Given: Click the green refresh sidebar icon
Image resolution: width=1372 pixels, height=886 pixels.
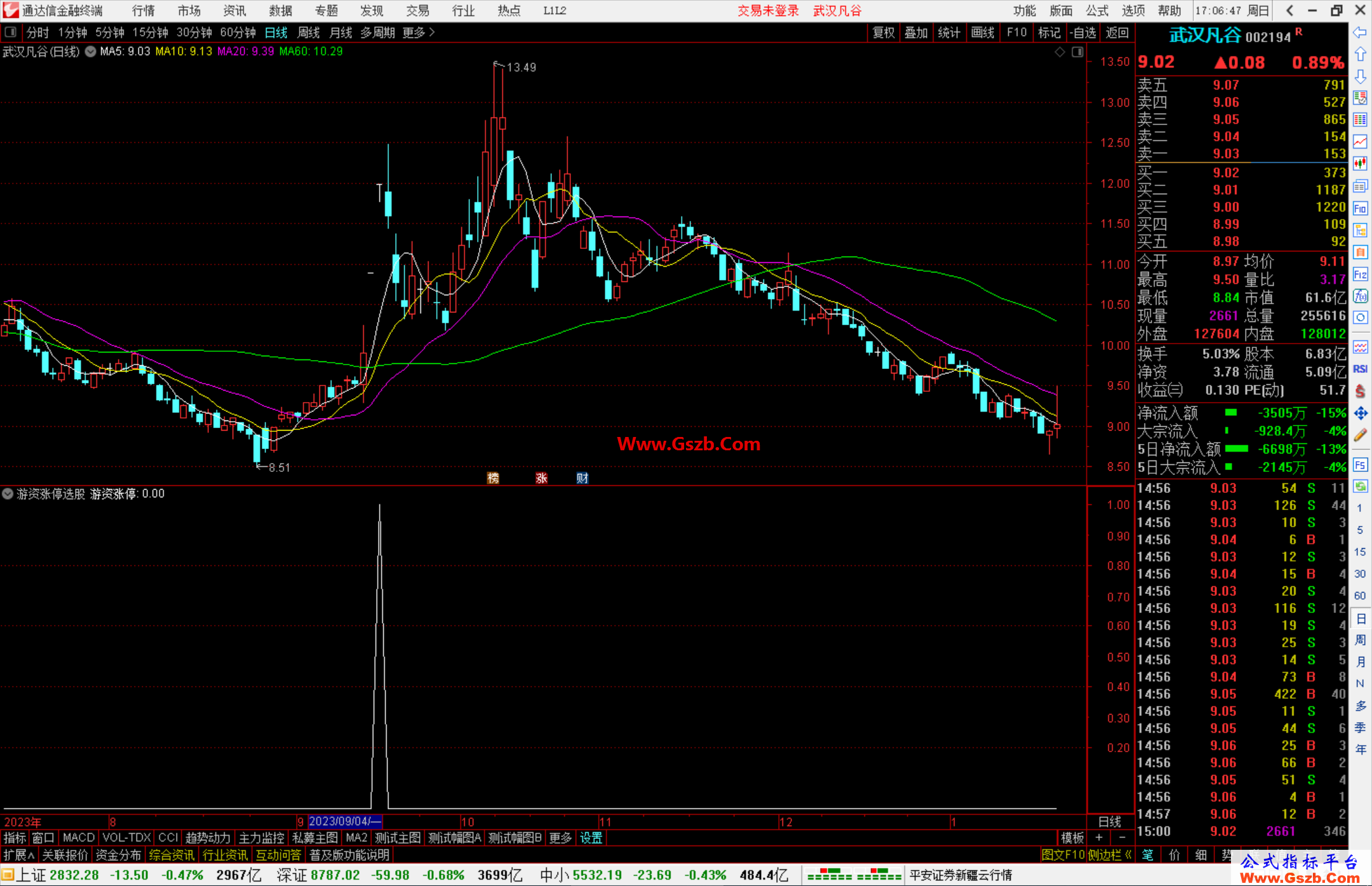Looking at the screenshot, I should pyautogui.click(x=1360, y=487).
